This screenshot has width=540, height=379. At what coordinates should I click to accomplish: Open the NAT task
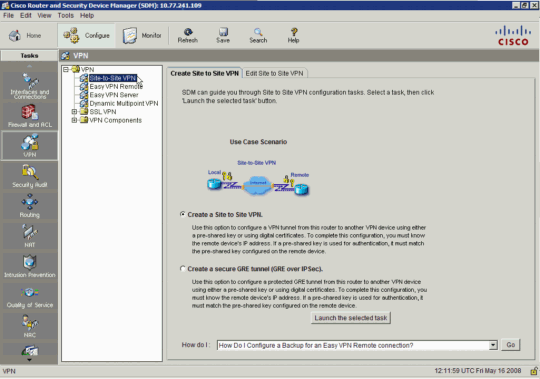[x=30, y=235]
